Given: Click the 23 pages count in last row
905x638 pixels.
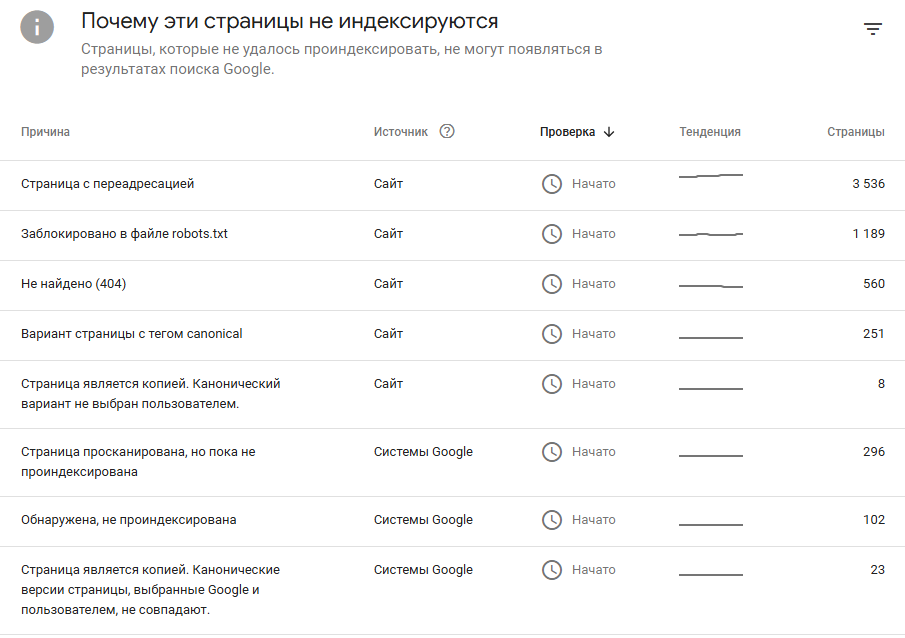Looking at the screenshot, I should pyautogui.click(x=877, y=570).
